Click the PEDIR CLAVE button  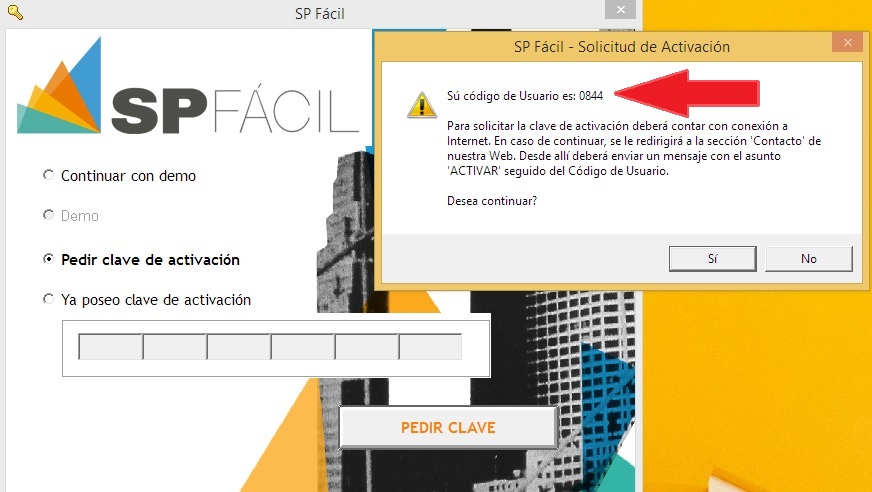[448, 427]
